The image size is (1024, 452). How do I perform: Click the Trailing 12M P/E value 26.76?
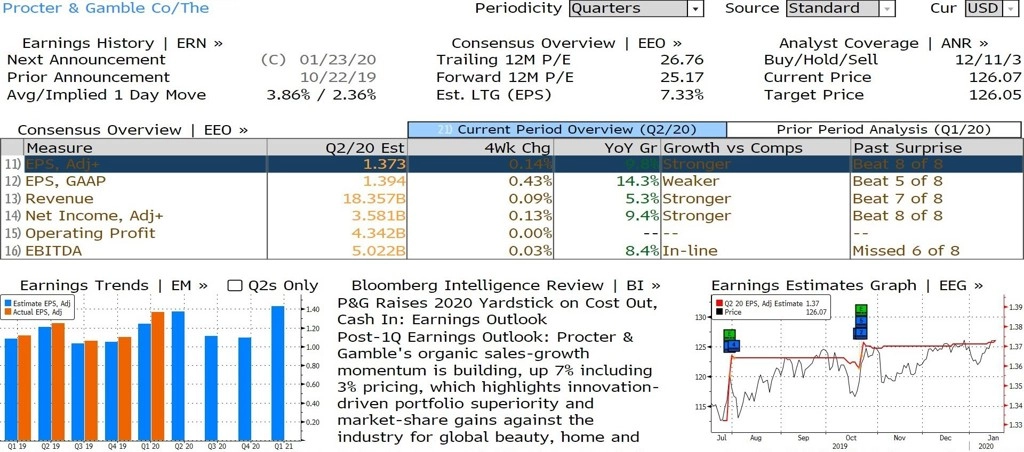tap(682, 60)
